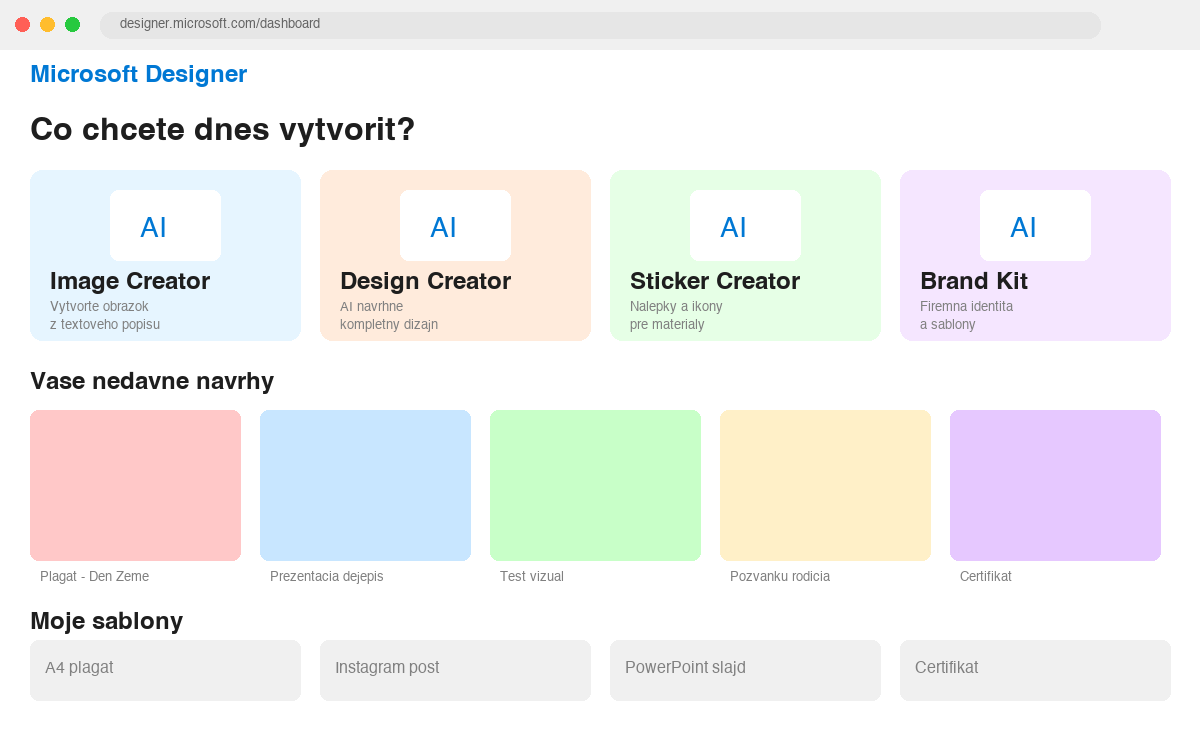The width and height of the screenshot is (1200, 750).
Task: Click the AI icon on Sticker Creator card
Action: tap(745, 225)
